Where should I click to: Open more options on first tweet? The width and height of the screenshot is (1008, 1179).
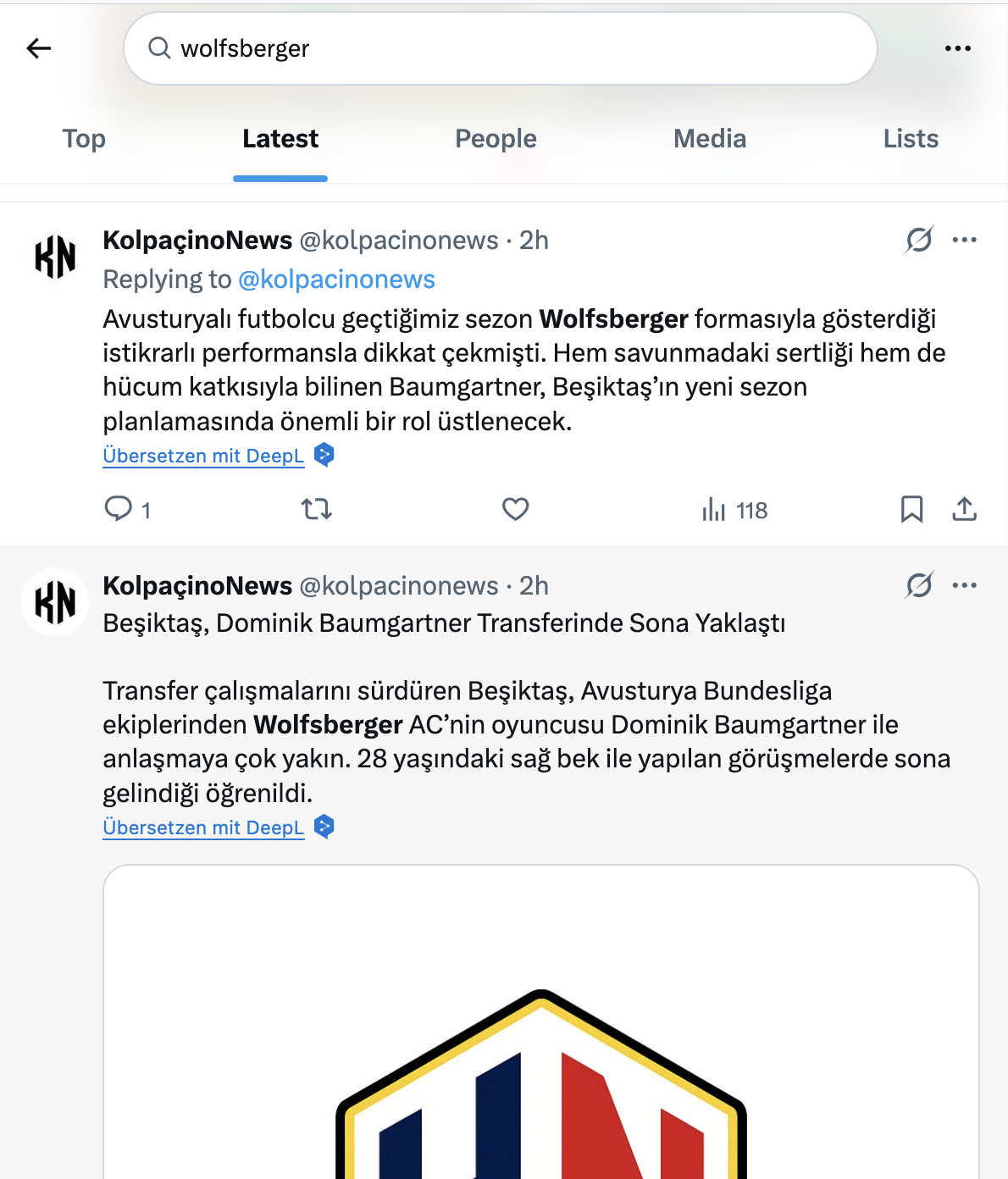click(965, 241)
